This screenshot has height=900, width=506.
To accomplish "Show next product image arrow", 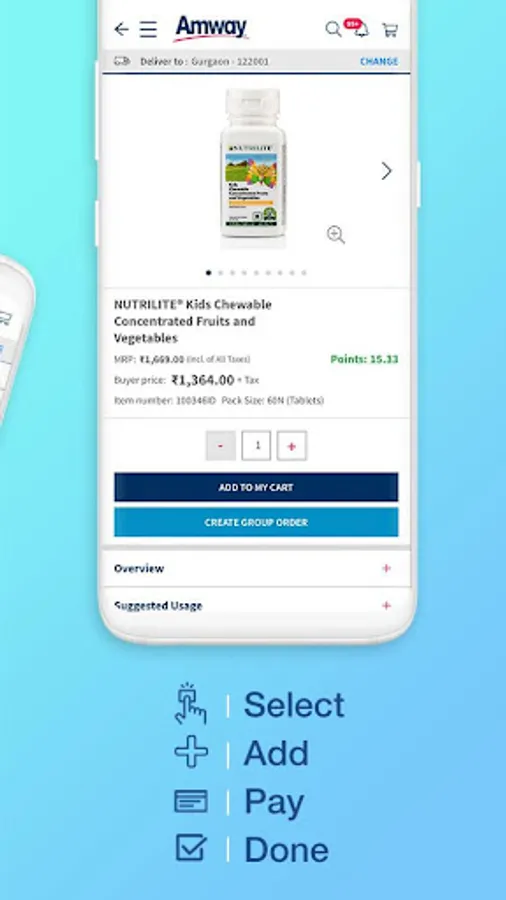I will (x=387, y=170).
